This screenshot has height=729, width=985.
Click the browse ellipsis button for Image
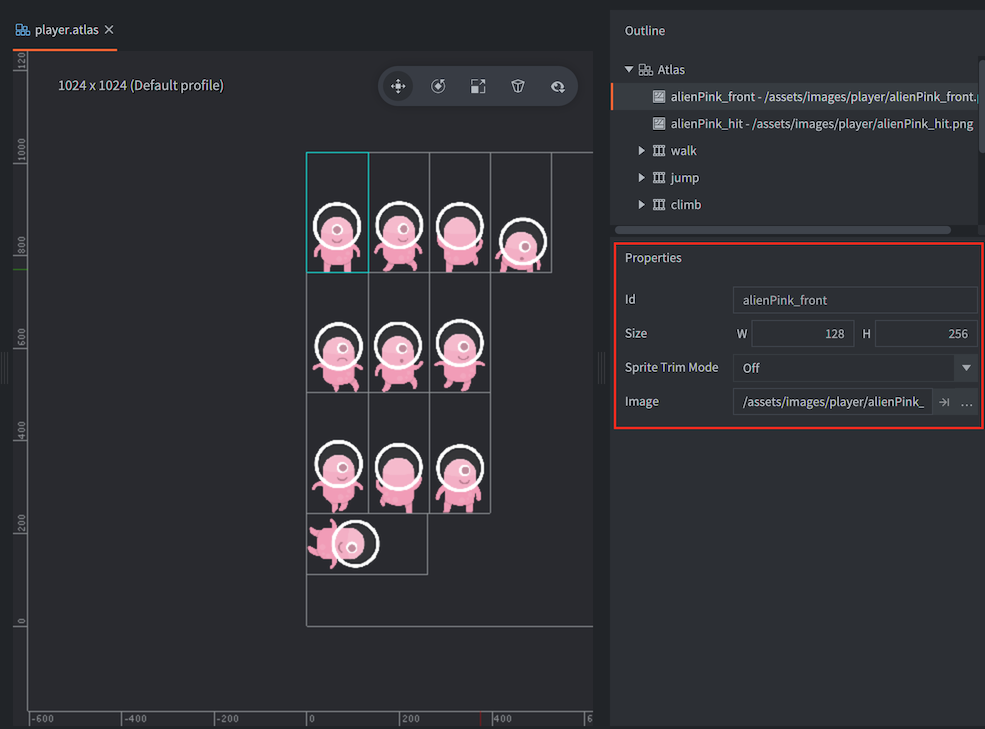(966, 402)
